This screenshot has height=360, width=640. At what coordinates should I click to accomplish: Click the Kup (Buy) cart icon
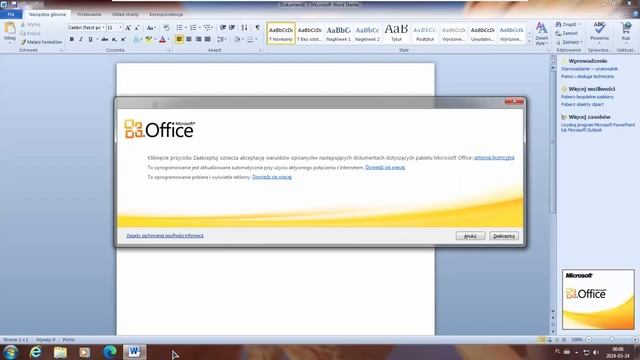point(626,31)
